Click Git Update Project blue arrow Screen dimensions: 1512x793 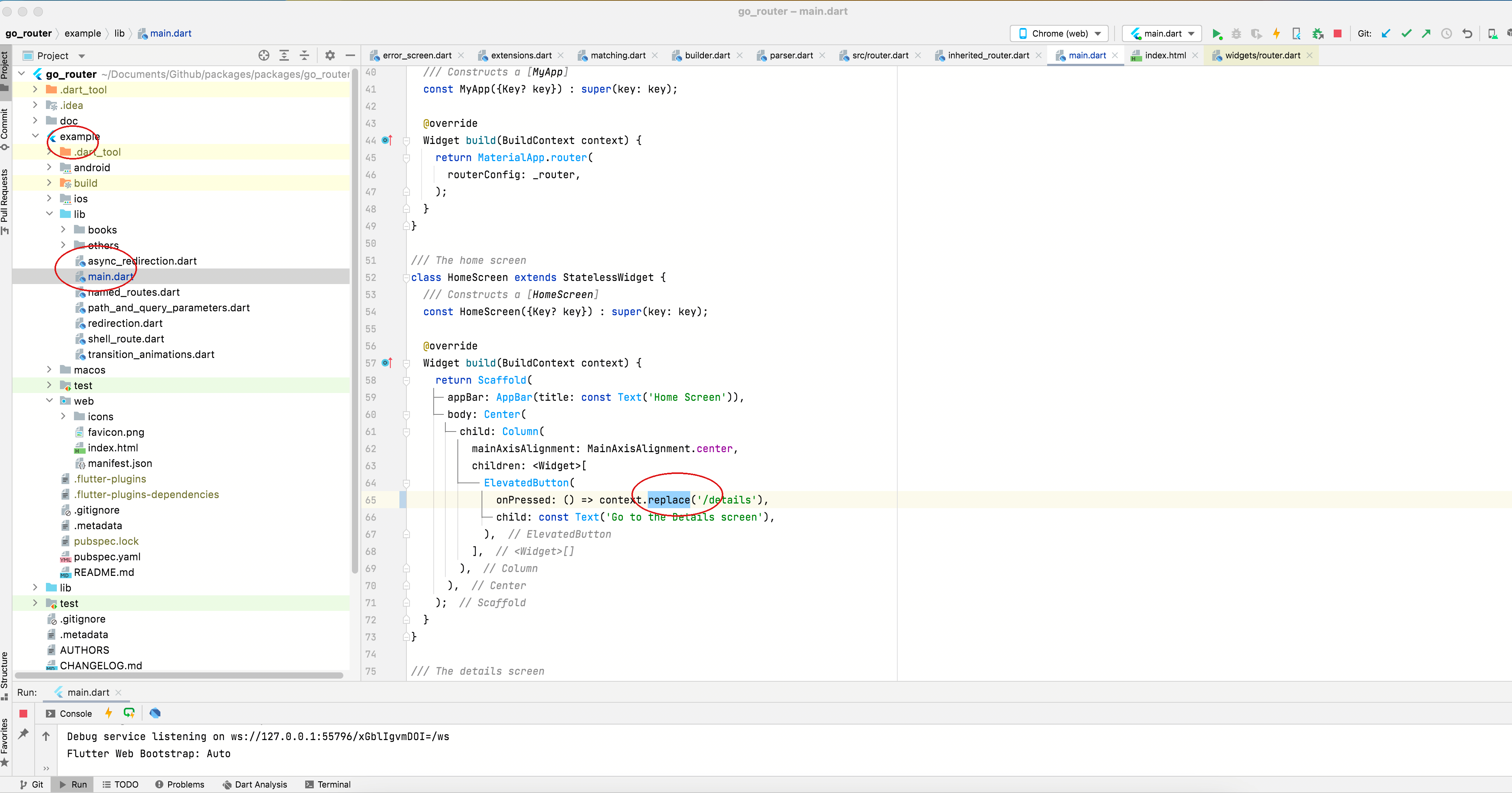tap(1386, 33)
